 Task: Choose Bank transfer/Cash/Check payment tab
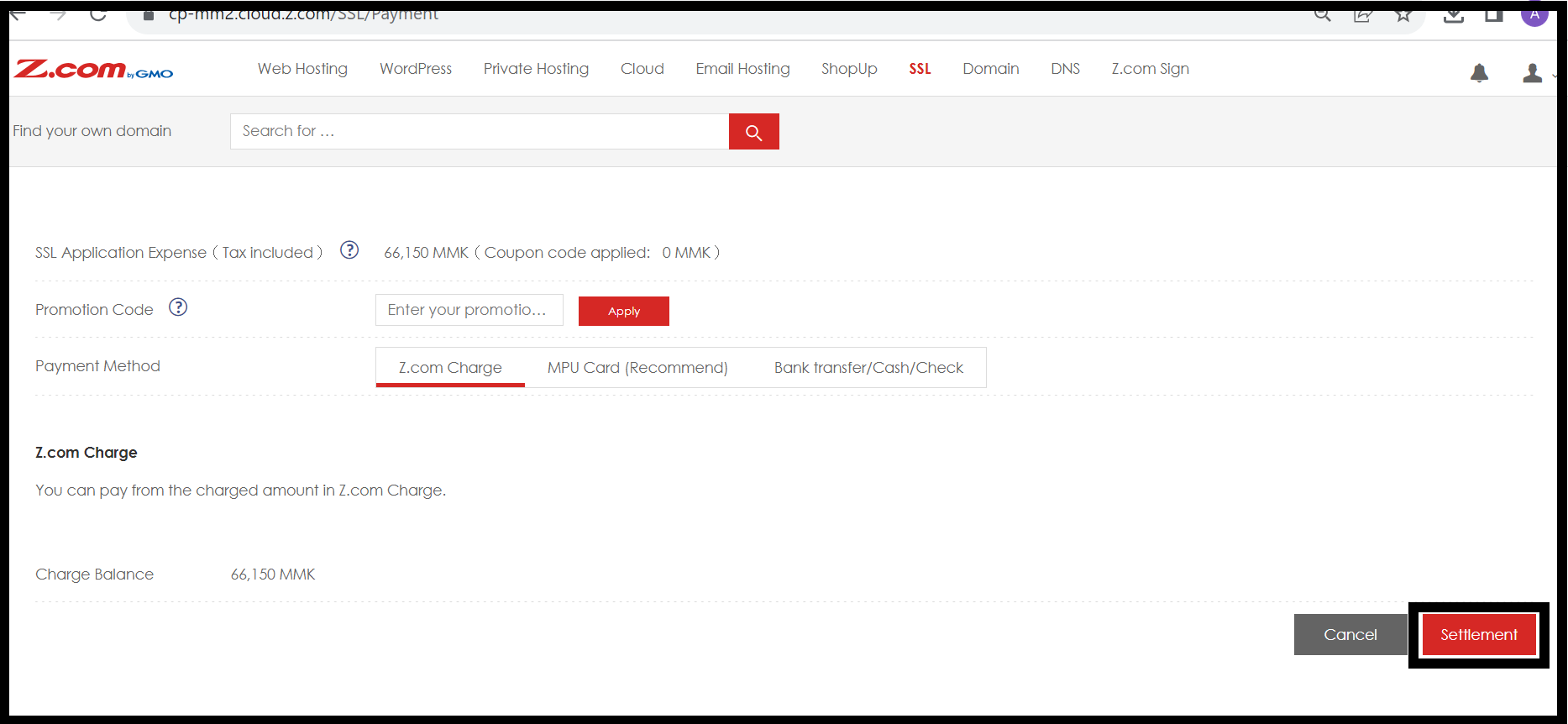tap(868, 368)
